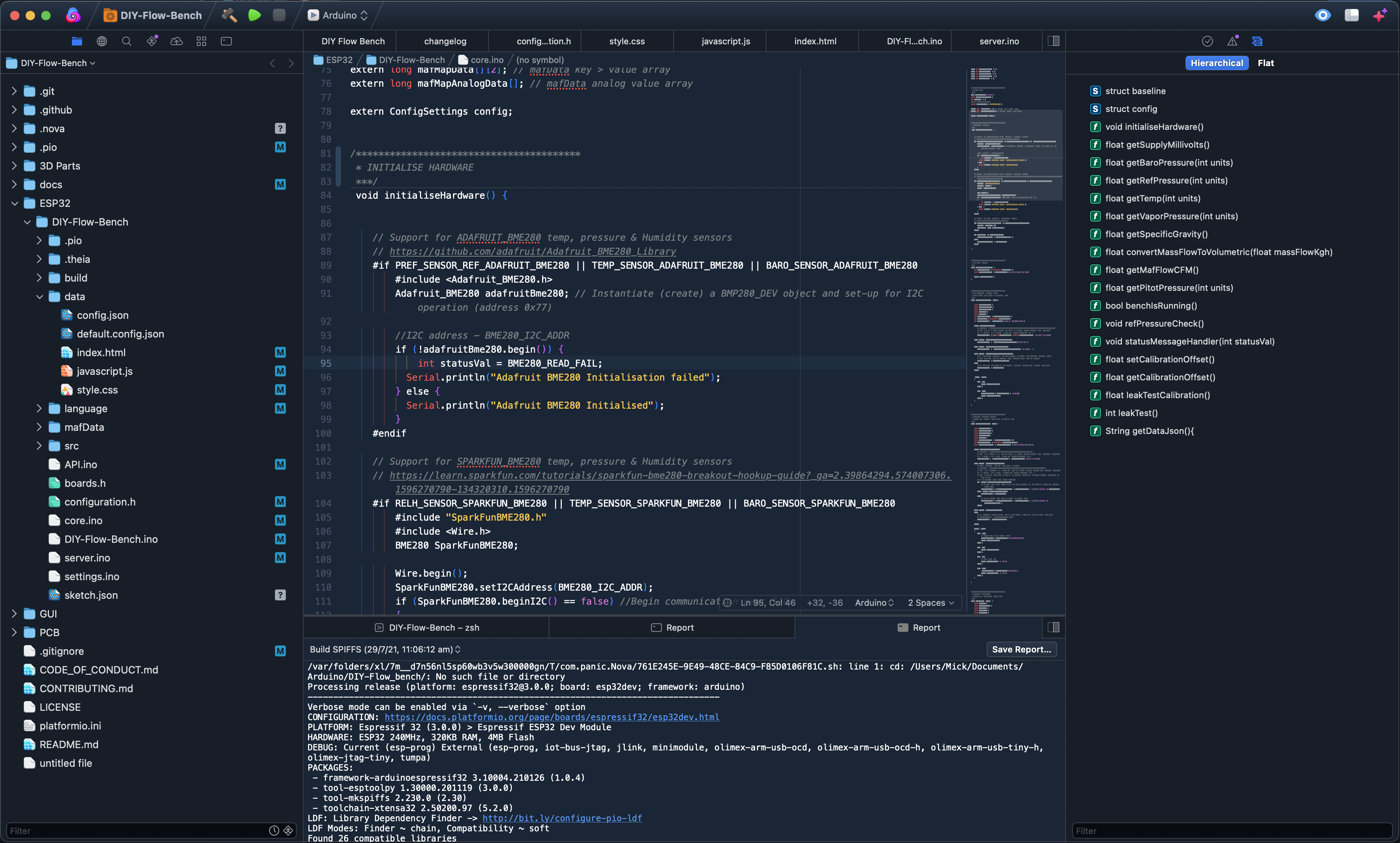Switch symbol view to Flat
The height and width of the screenshot is (843, 1400).
[x=1265, y=63]
